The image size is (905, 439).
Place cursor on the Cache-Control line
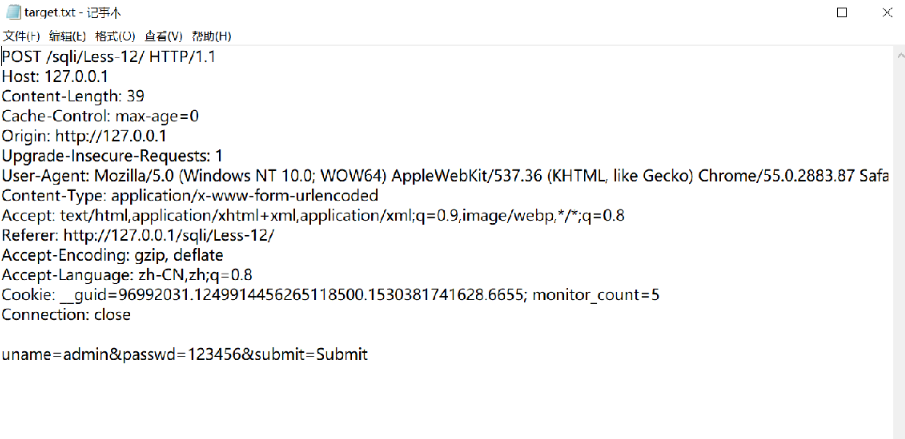pos(100,116)
